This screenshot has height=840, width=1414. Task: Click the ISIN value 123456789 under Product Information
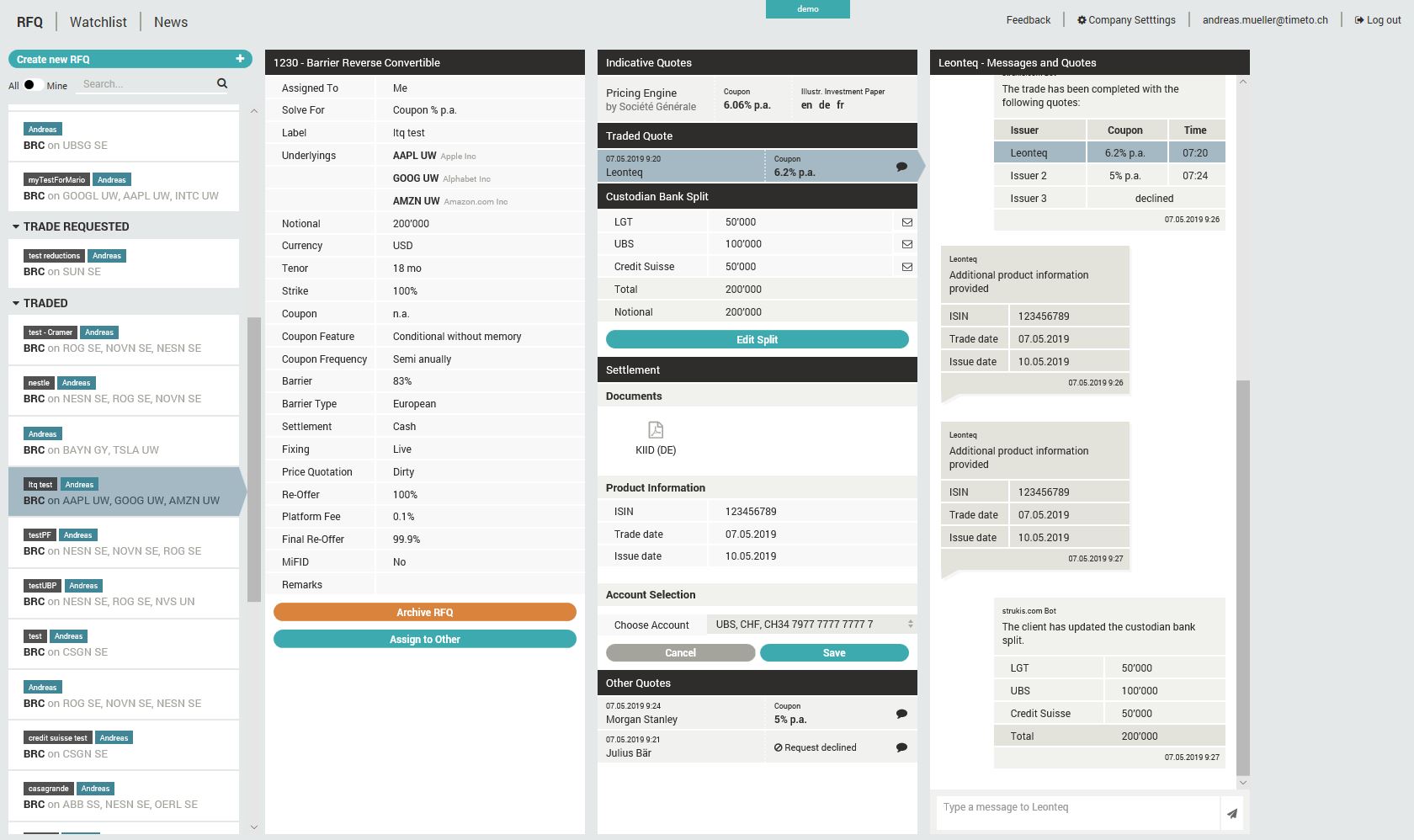click(751, 512)
